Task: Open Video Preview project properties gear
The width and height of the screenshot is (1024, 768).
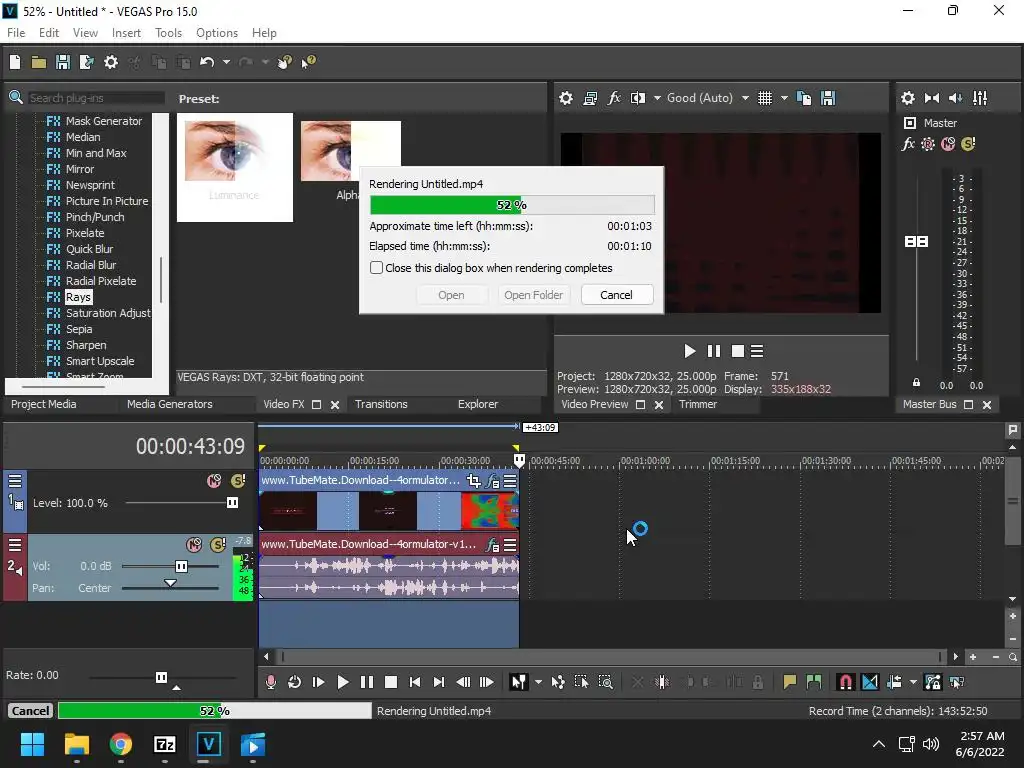Action: [566, 98]
